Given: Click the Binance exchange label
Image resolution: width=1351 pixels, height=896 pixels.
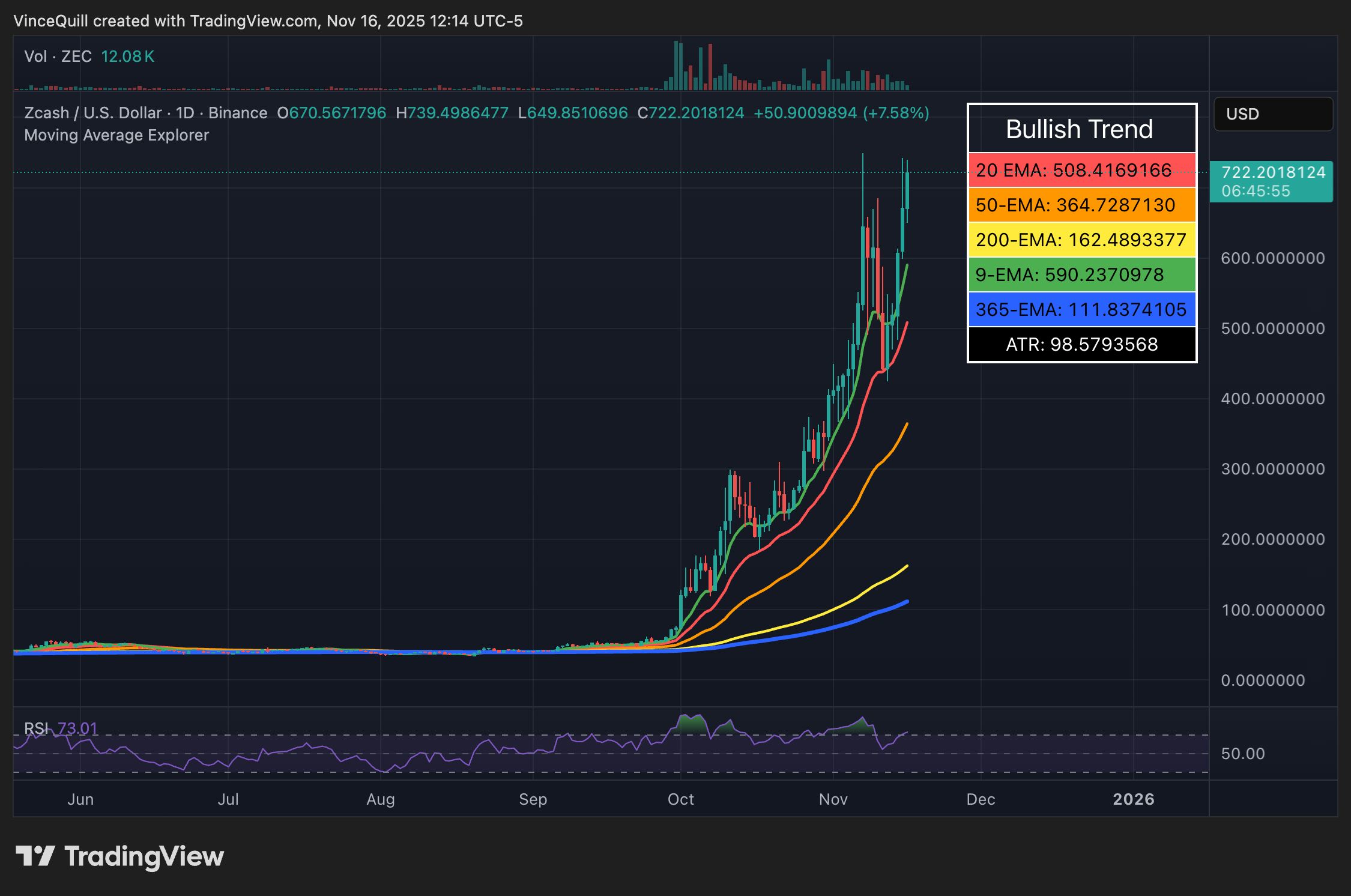Looking at the screenshot, I should pyautogui.click(x=234, y=113).
